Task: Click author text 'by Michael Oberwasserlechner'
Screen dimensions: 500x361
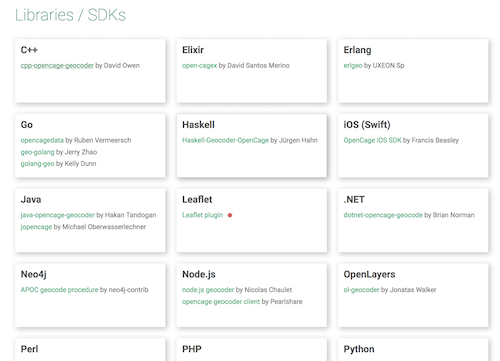Action: [100, 227]
